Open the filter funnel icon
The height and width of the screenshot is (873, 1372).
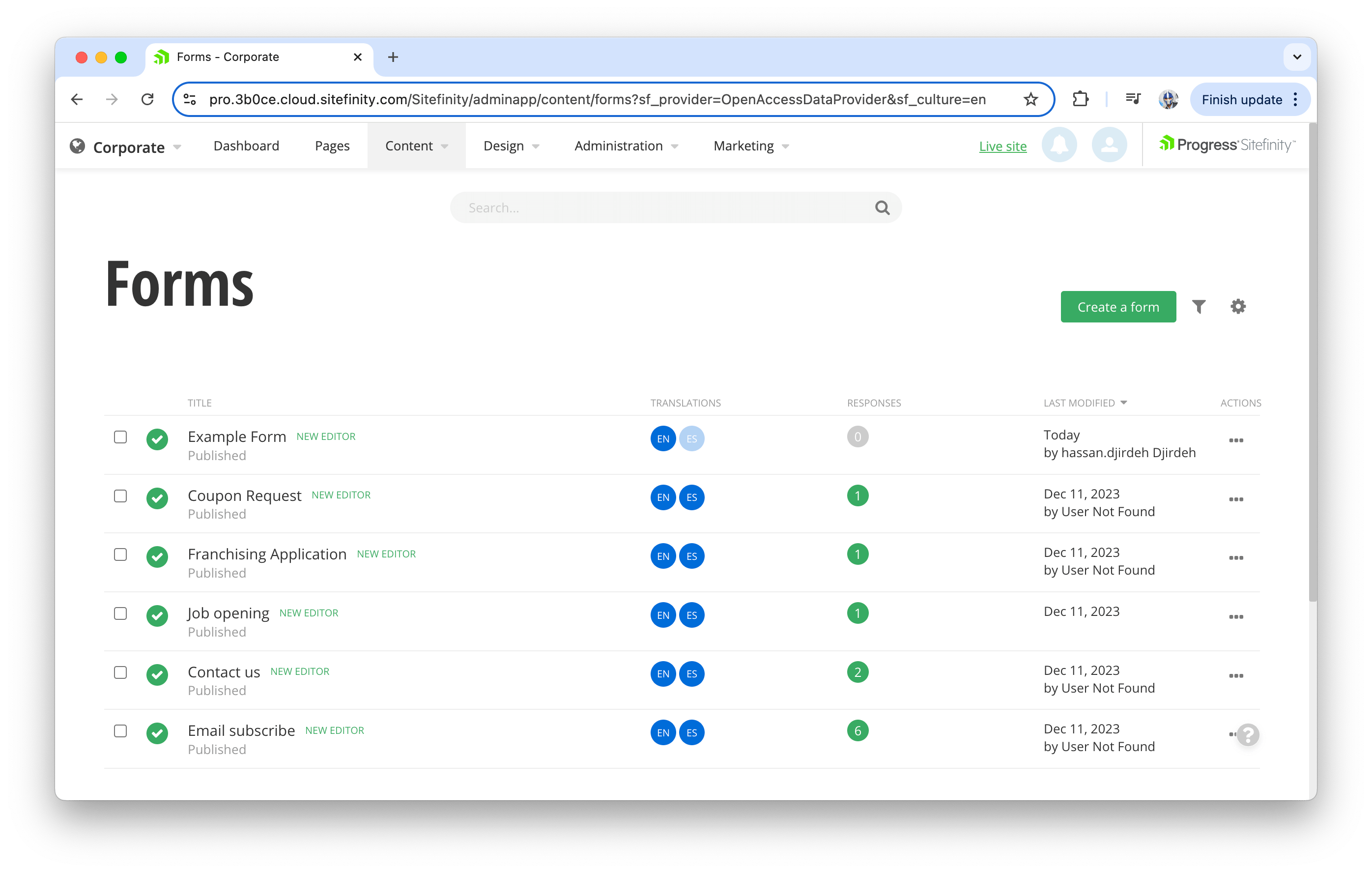point(1199,307)
